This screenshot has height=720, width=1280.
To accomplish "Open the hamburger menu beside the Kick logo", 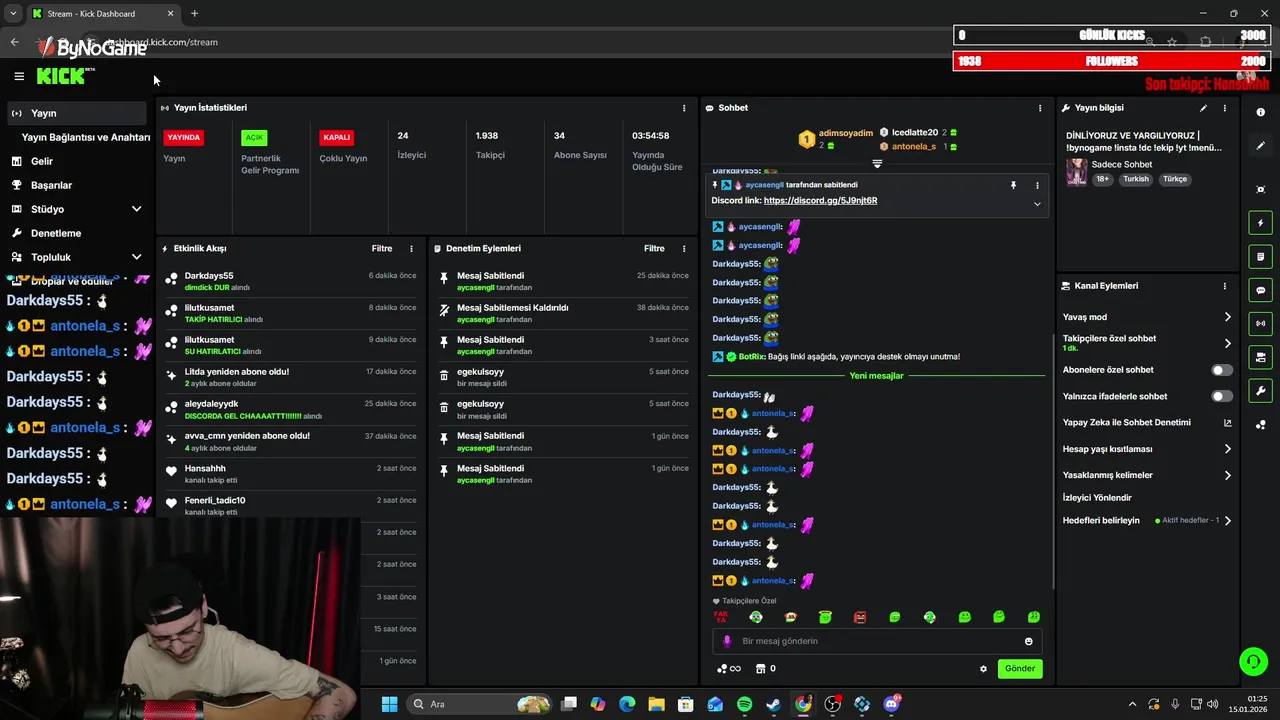I will 19,76.
